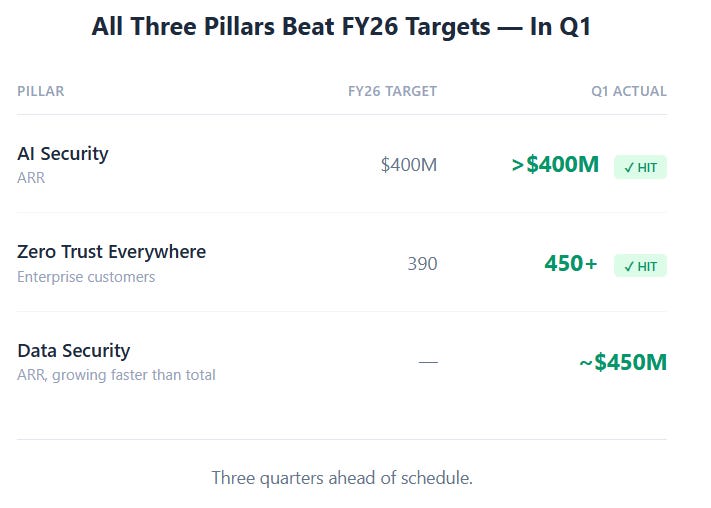Click the ~$450M Data Security actual
The width and height of the screenshot is (711, 508).
coord(623,362)
